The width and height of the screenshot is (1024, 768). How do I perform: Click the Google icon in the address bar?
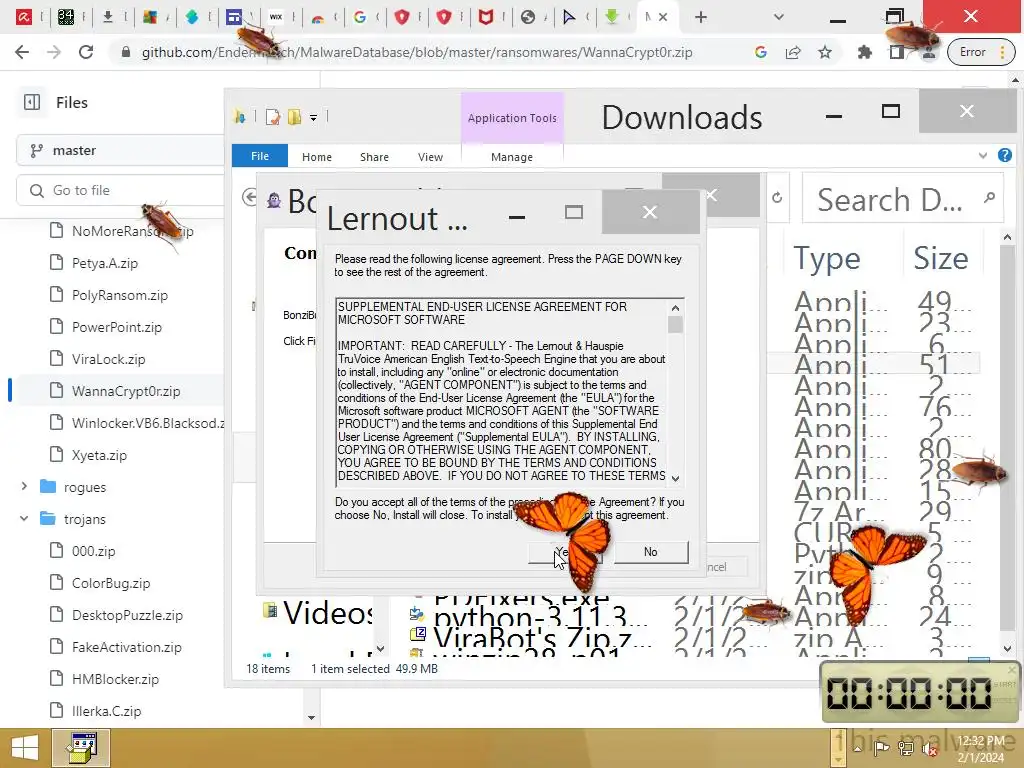(x=761, y=52)
